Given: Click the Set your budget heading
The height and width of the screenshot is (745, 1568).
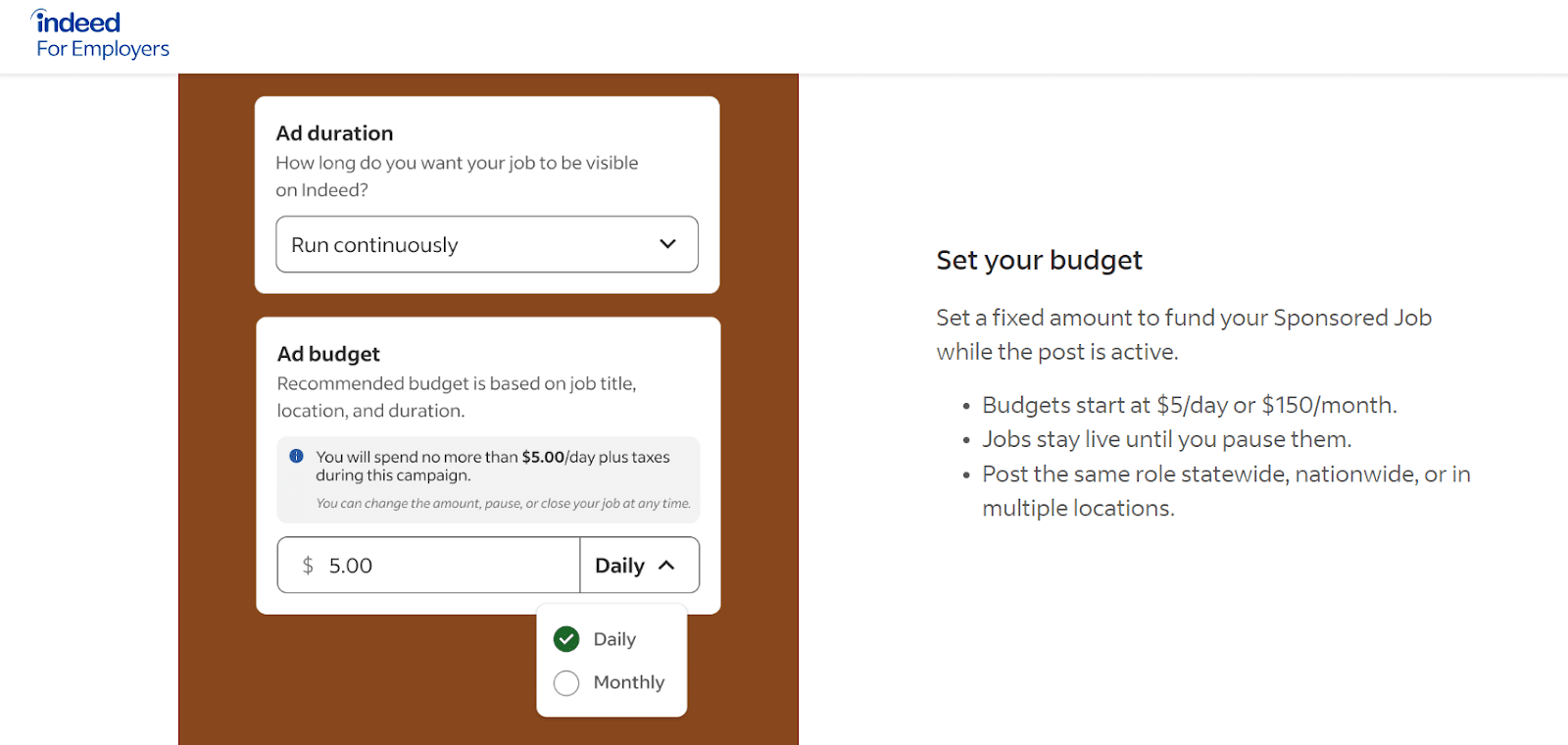Looking at the screenshot, I should 1039,260.
